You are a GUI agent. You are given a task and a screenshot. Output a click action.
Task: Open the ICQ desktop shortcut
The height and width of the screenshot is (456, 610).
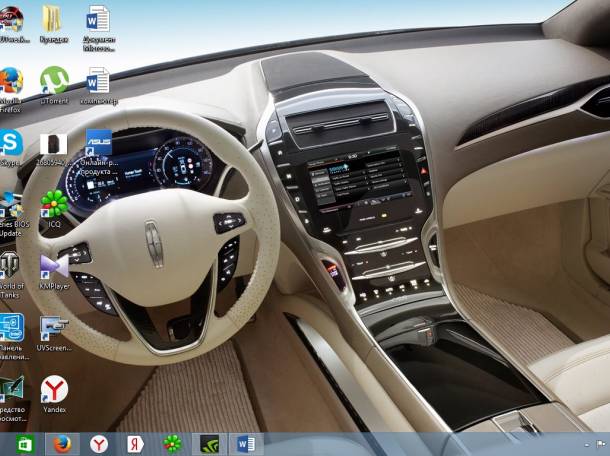(x=54, y=205)
